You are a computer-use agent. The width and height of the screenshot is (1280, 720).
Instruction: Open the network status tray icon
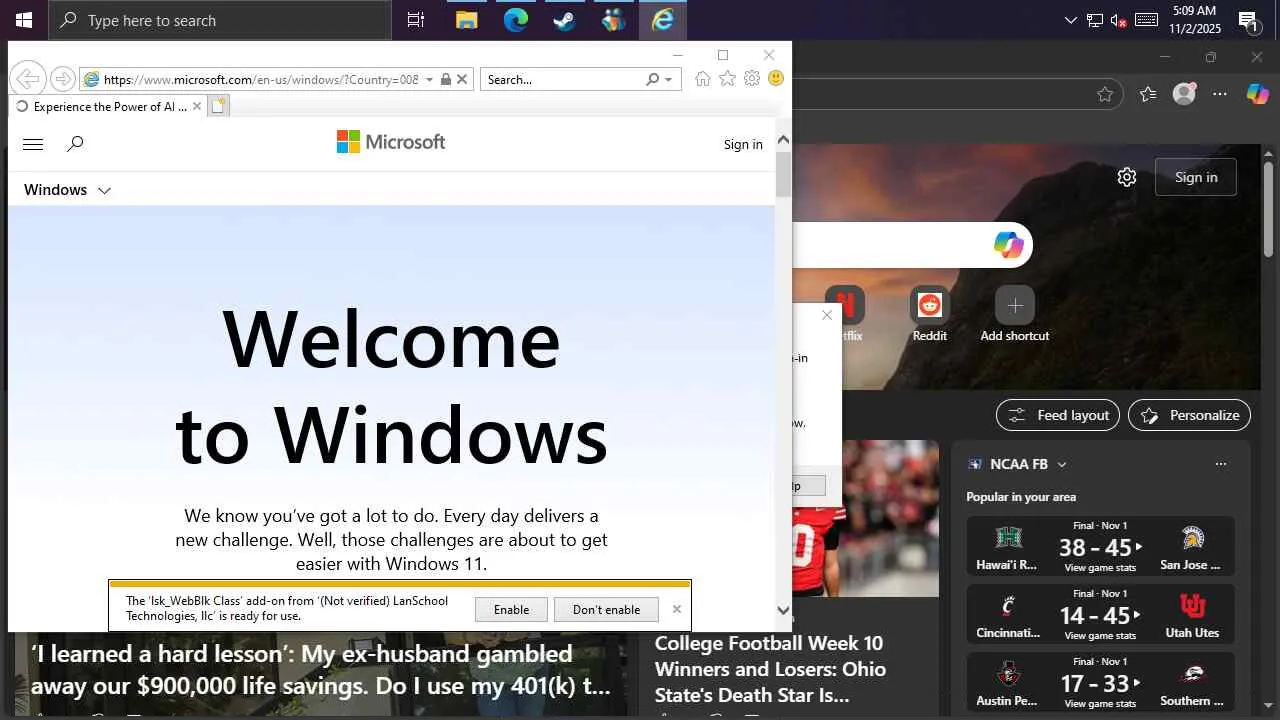(1095, 20)
